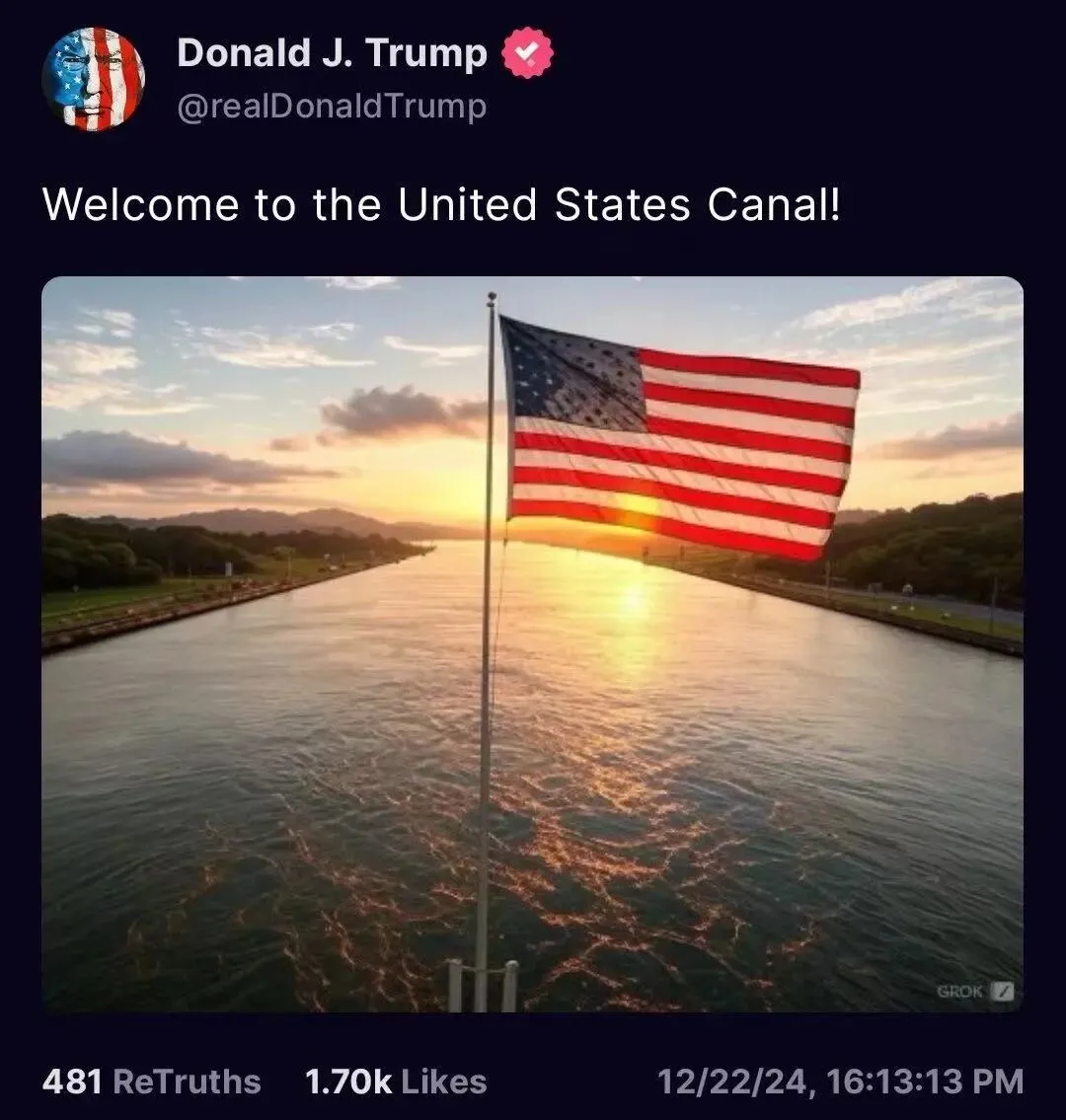1066x1120 pixels.
Task: Click the flagpole top finial
Action: (x=491, y=297)
